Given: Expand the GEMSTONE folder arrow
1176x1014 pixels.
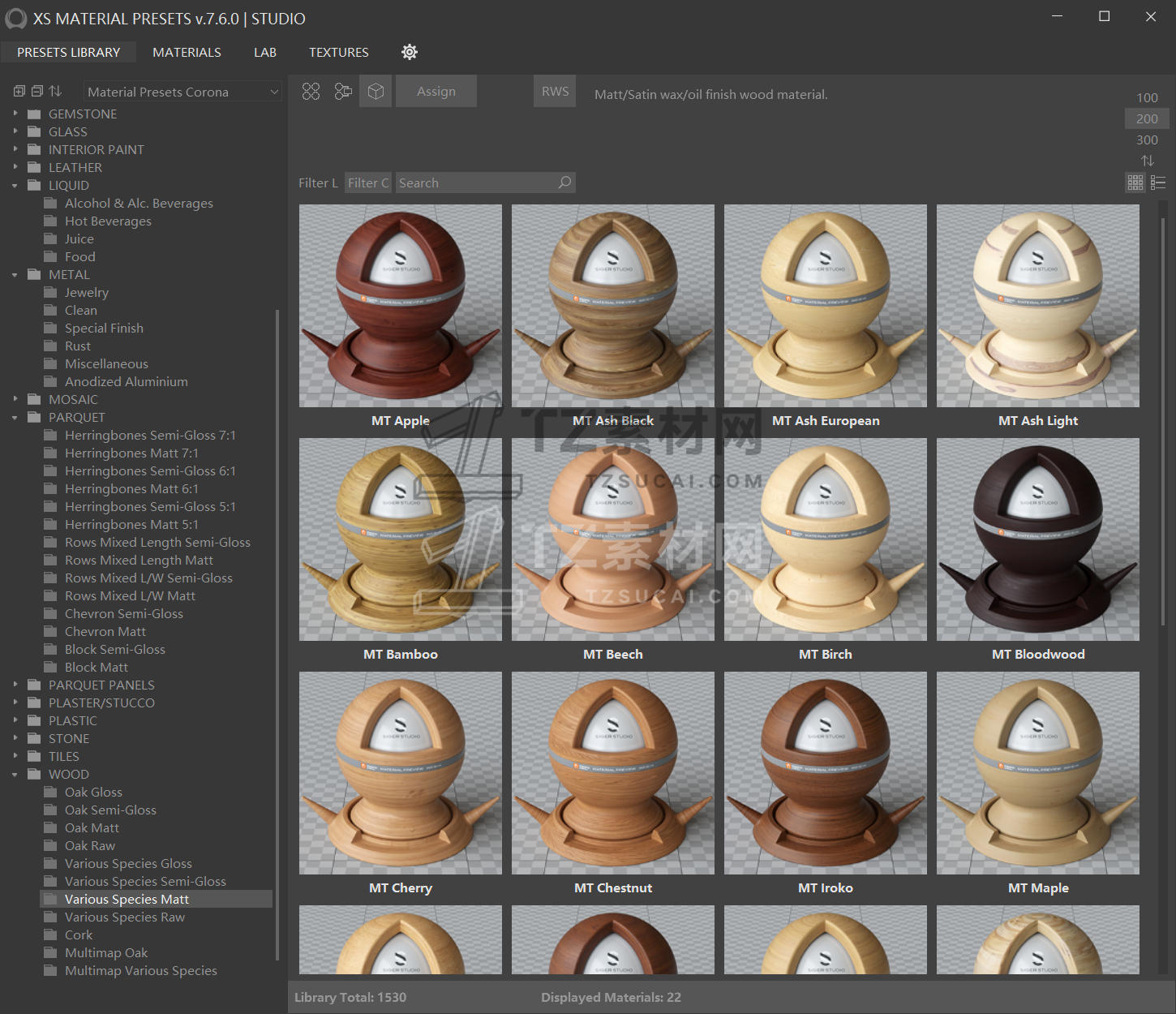Looking at the screenshot, I should 15,114.
